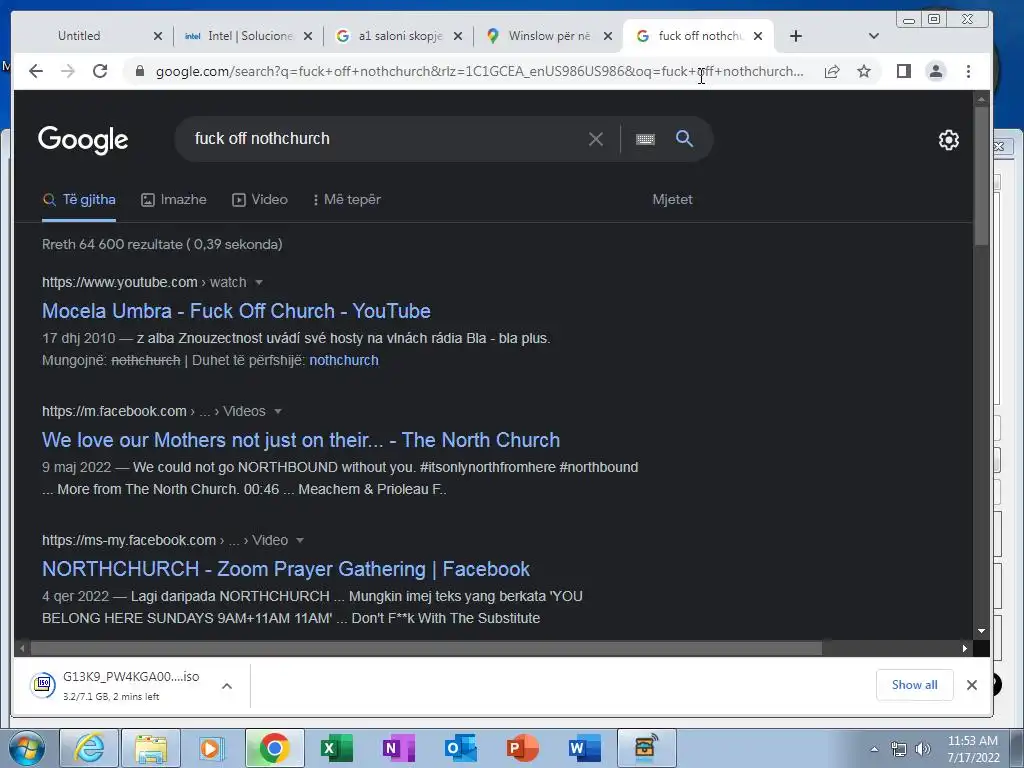This screenshot has width=1024, height=768.
Task: Close the a1 saloni skopje tab
Action: click(x=458, y=36)
